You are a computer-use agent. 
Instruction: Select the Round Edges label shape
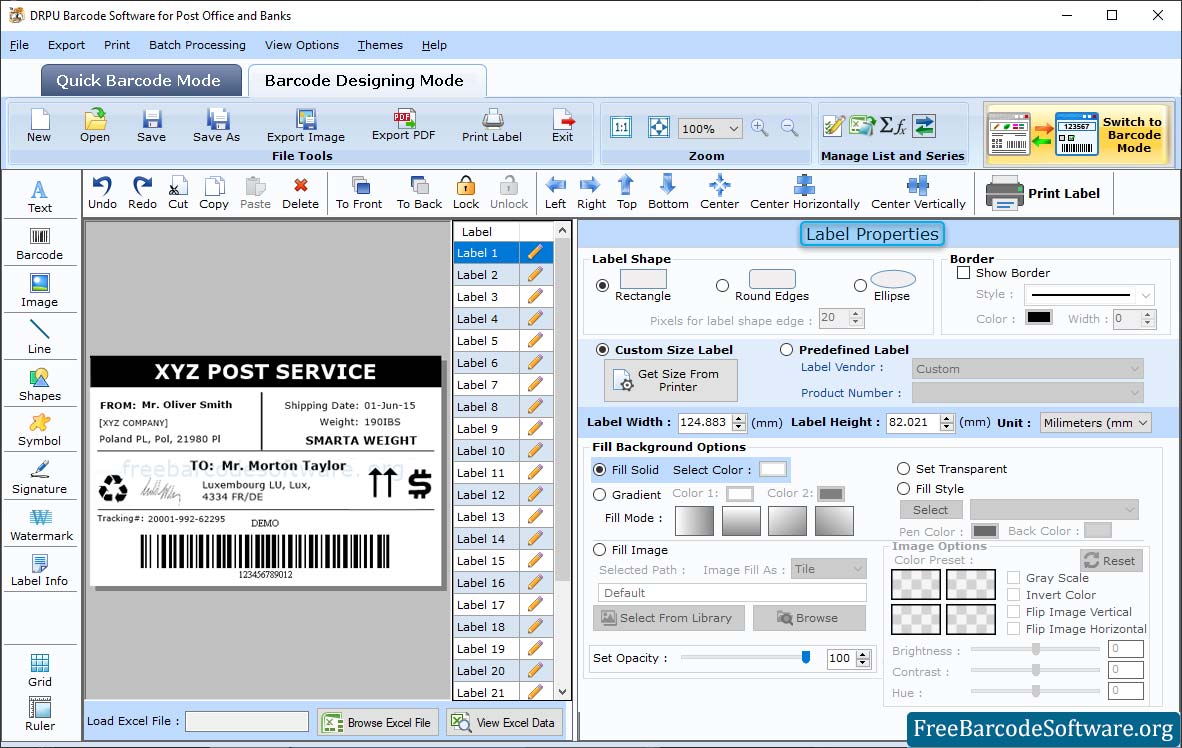pos(722,286)
